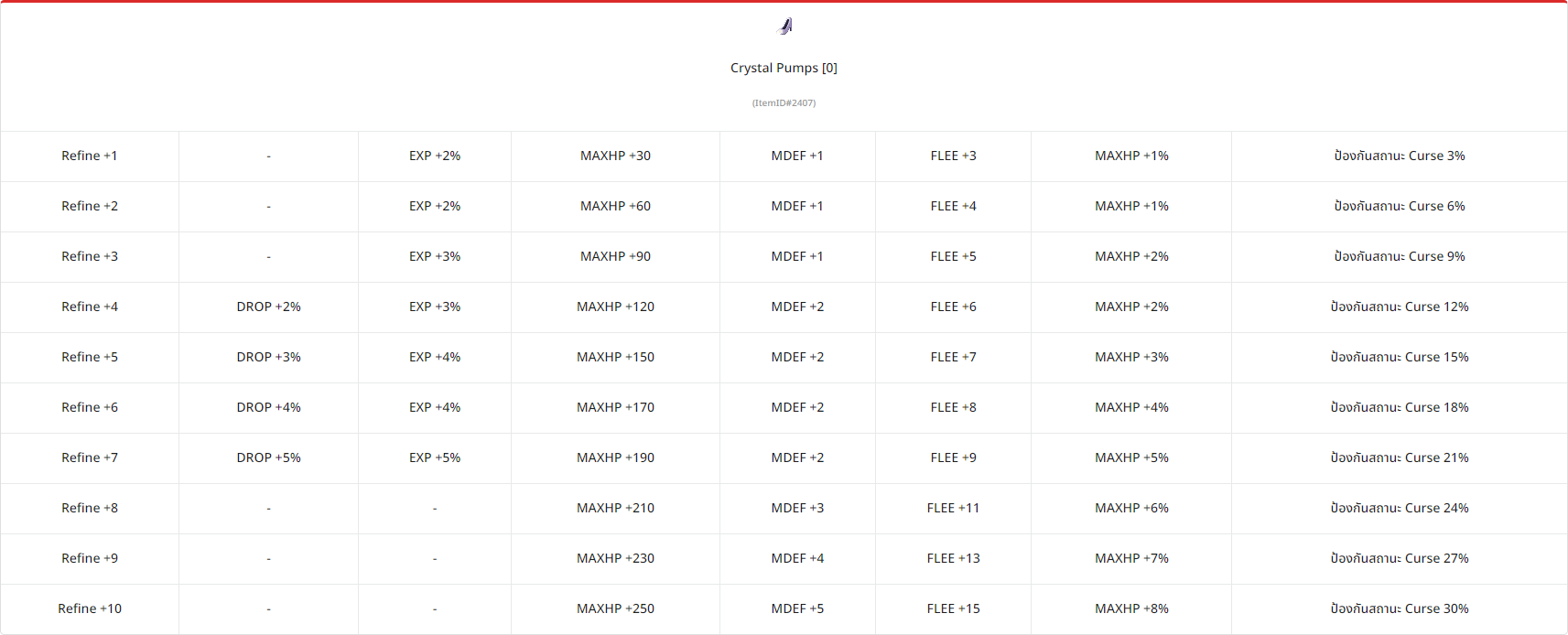This screenshot has height=635, width=1568.
Task: Select the Refine +10 row label
Action: point(90,608)
